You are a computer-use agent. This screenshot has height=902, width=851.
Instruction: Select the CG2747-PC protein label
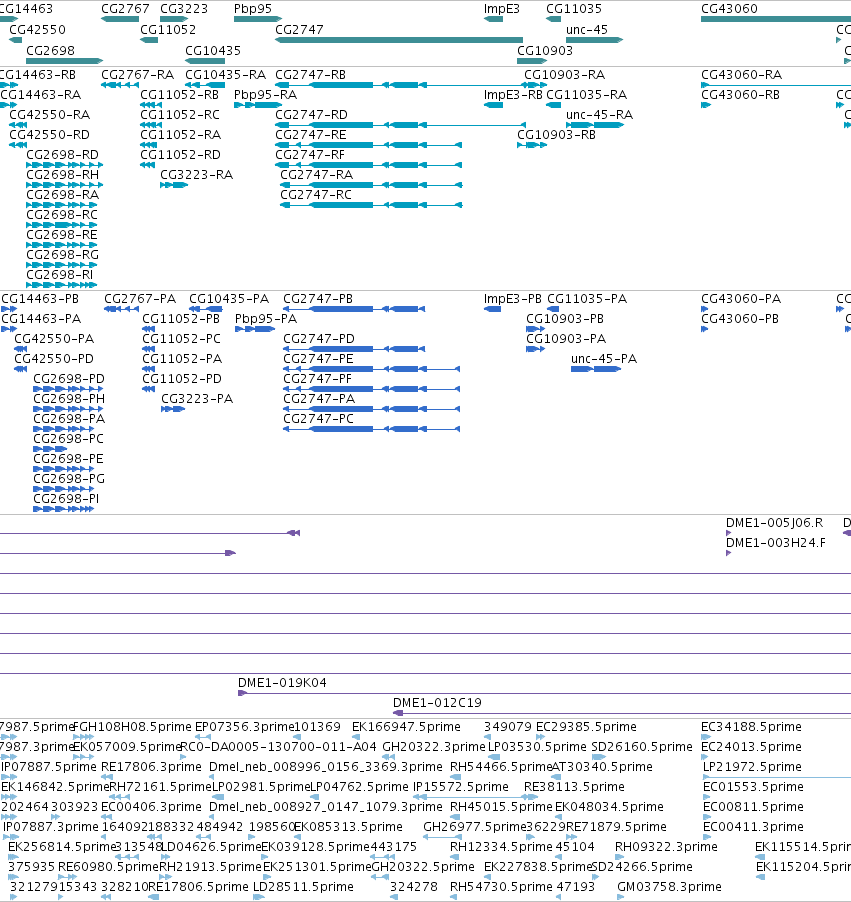[319, 418]
